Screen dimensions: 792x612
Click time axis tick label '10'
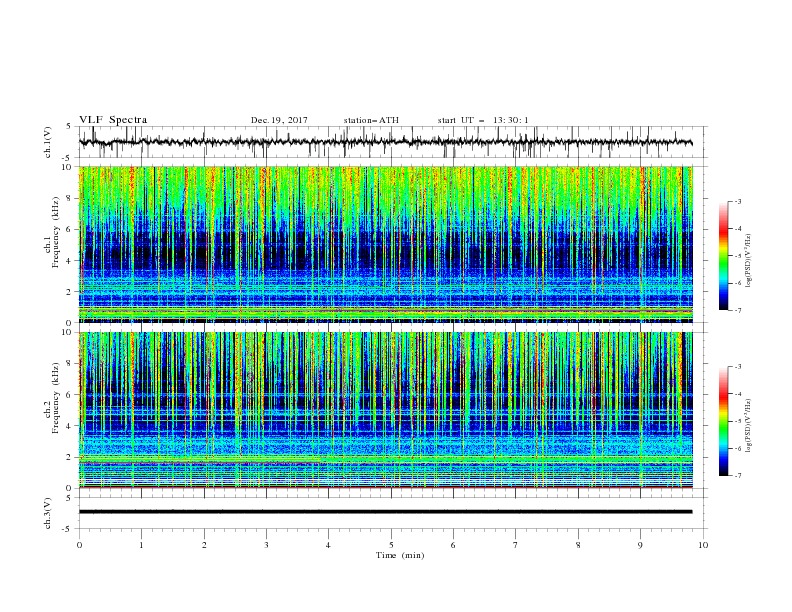click(x=703, y=545)
